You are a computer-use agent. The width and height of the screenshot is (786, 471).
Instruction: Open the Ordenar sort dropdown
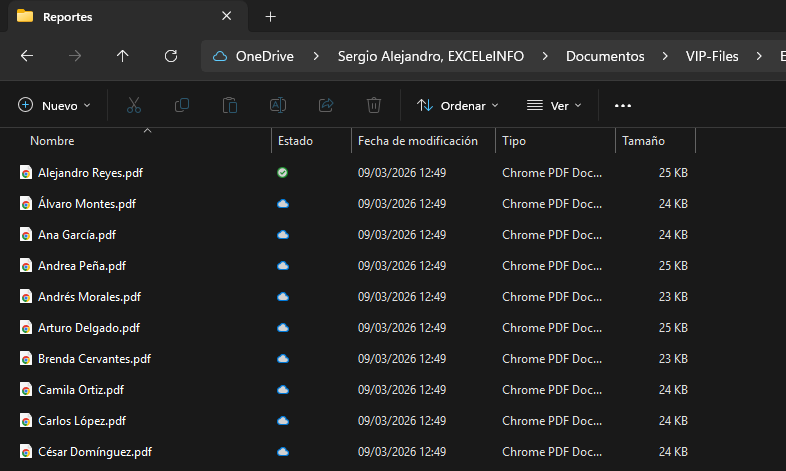tap(457, 105)
